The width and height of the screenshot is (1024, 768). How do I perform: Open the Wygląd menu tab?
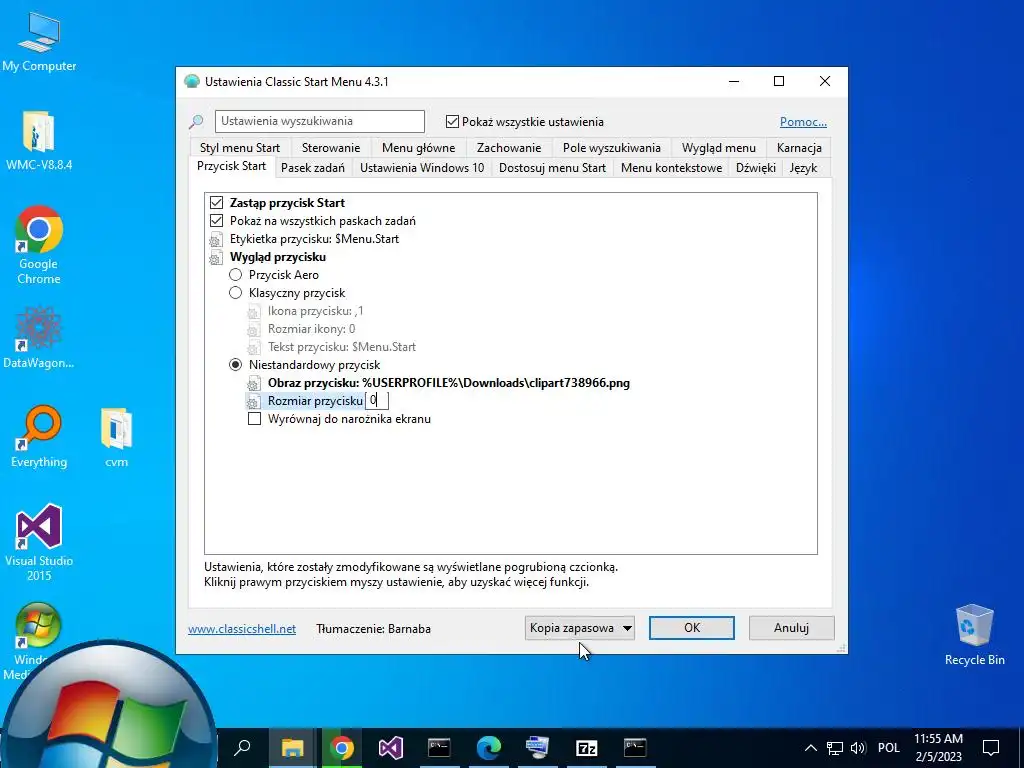(x=718, y=148)
